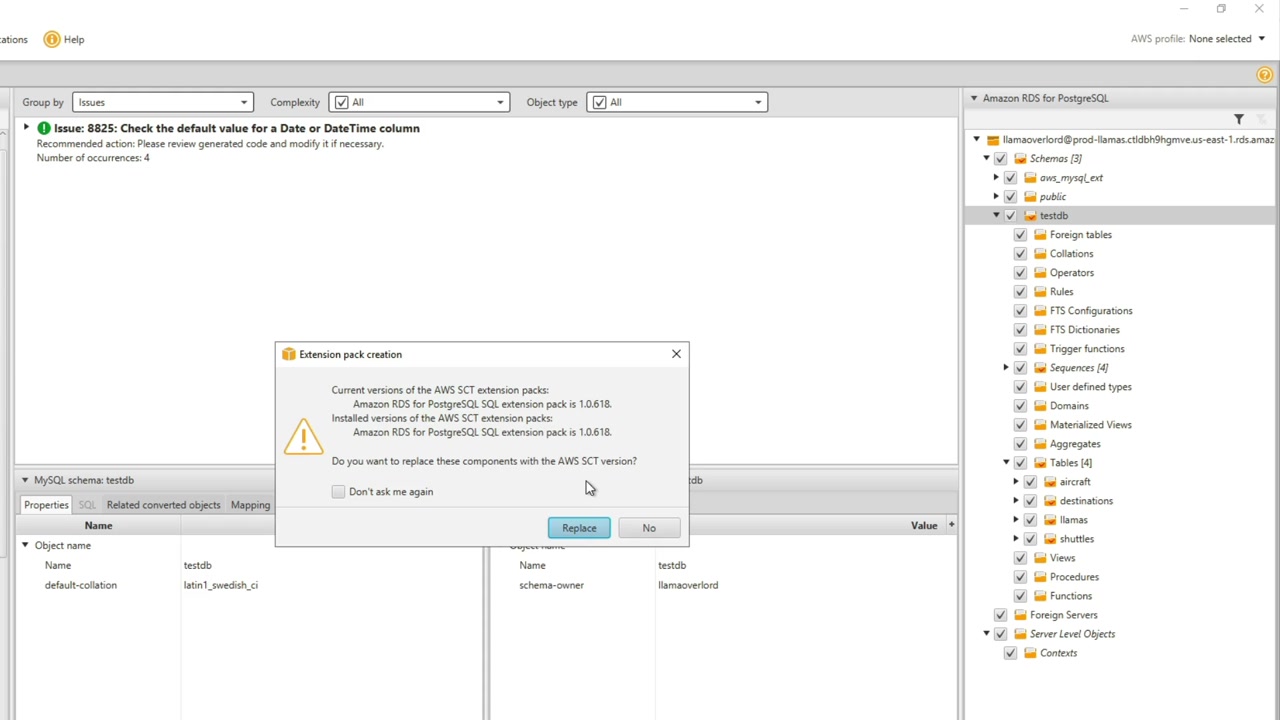The width and height of the screenshot is (1280, 720).
Task: Click the Collations folder icon
Action: [x=1040, y=254]
